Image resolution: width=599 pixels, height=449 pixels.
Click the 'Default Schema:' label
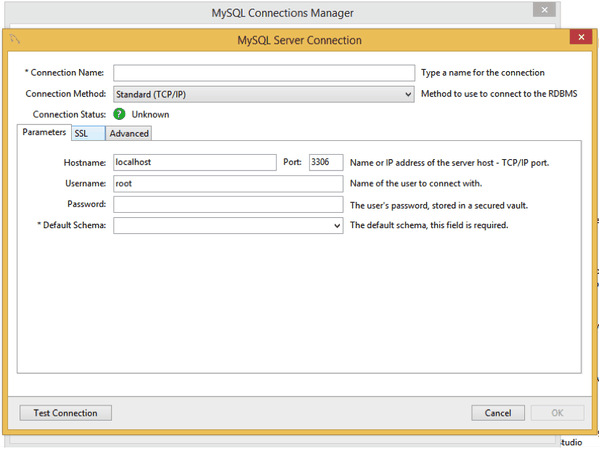(x=71, y=225)
